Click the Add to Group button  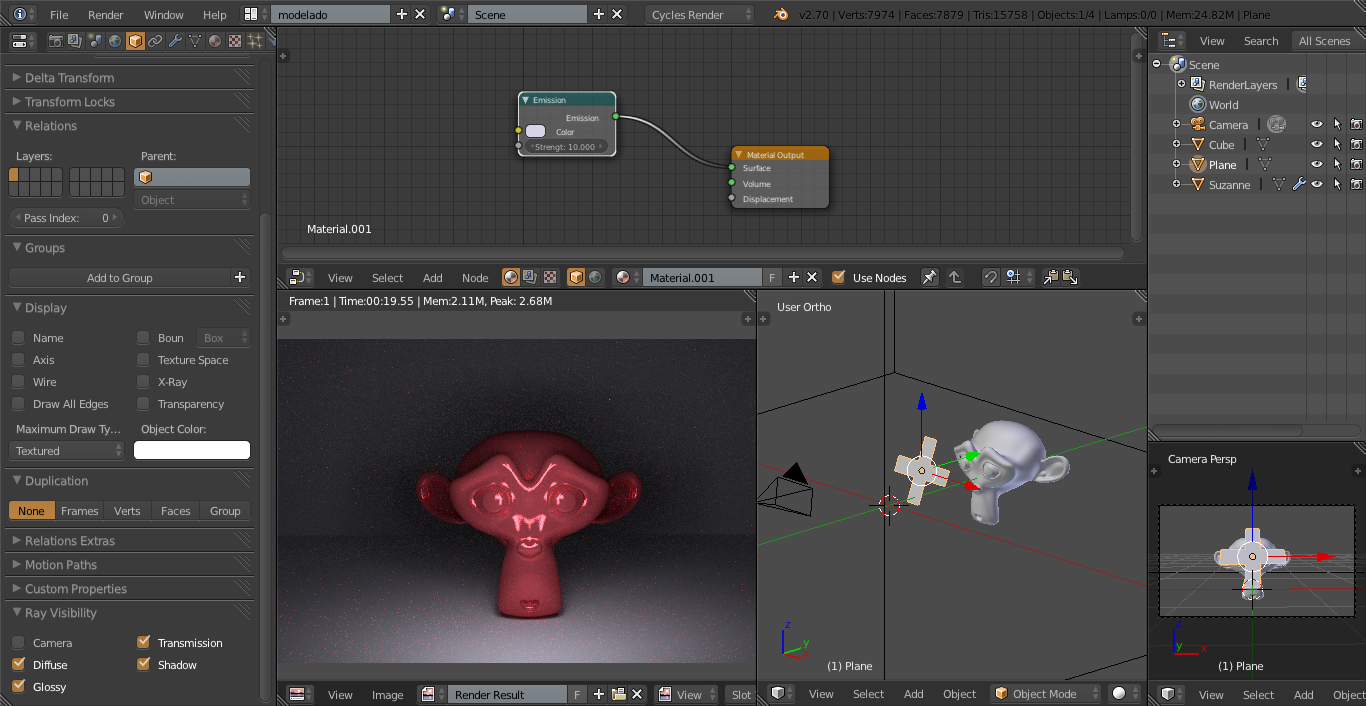[x=120, y=277]
